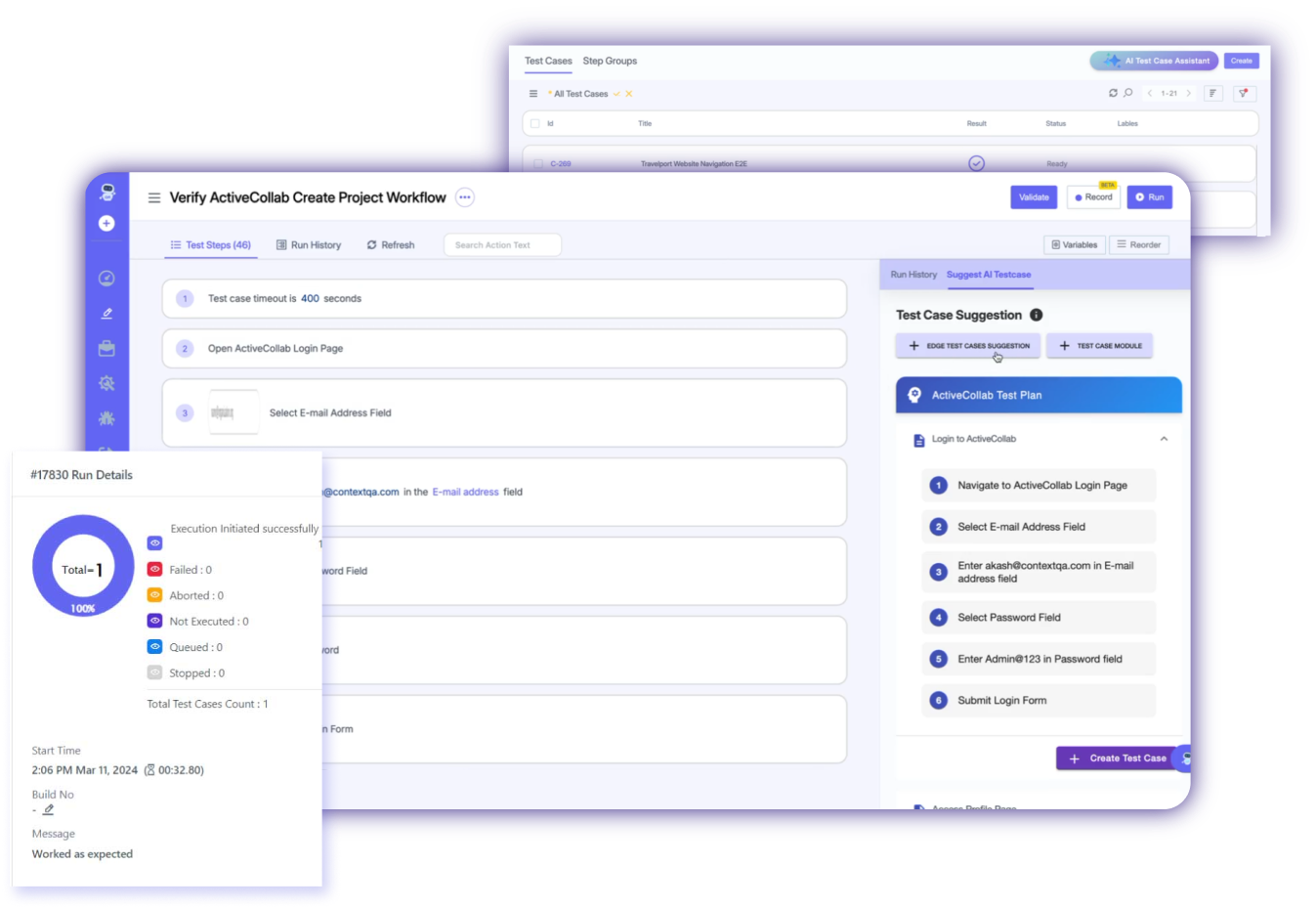The height and width of the screenshot is (909, 1316).
Task: Toggle the Stopped eye filter in Run Details
Action: [154, 672]
